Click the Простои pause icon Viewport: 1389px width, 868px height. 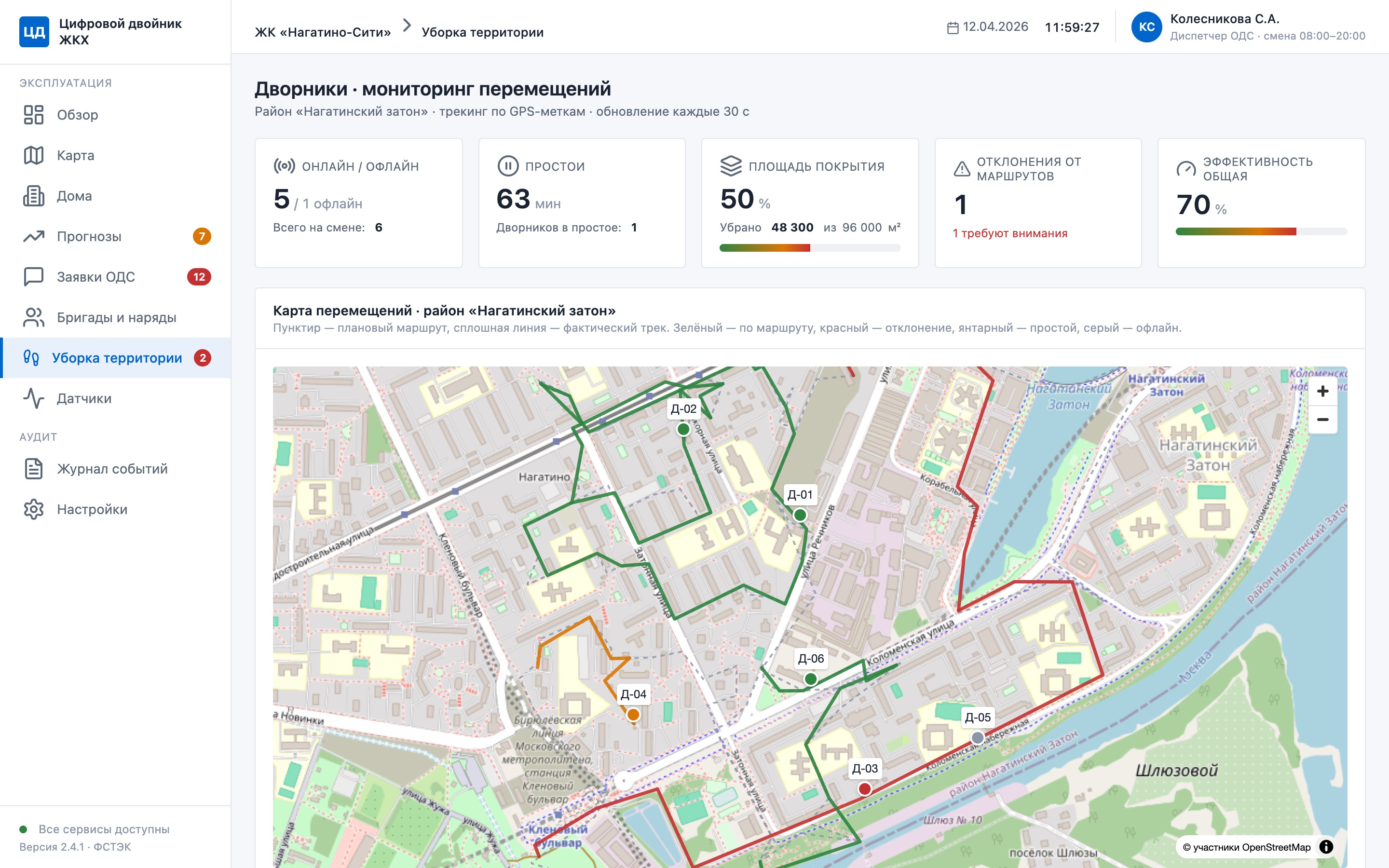pyautogui.click(x=508, y=166)
